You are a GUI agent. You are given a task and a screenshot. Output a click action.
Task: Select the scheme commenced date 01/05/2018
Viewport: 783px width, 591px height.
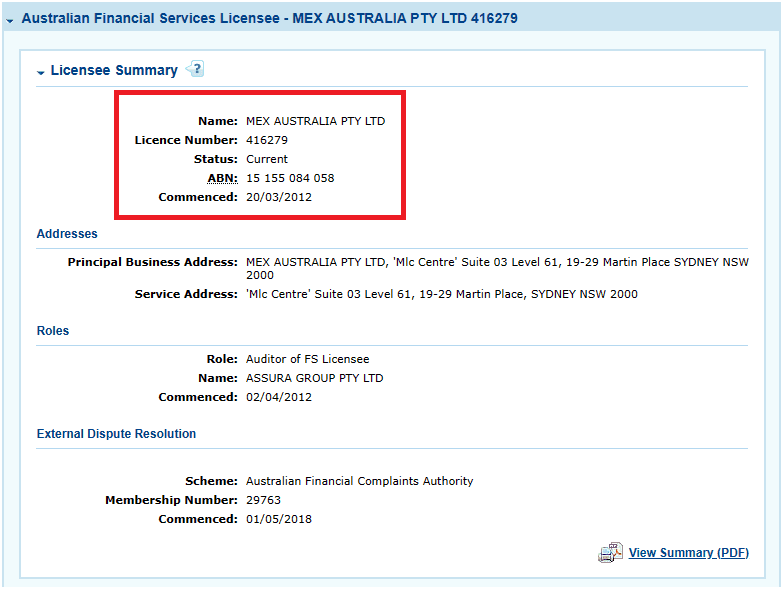(x=279, y=519)
